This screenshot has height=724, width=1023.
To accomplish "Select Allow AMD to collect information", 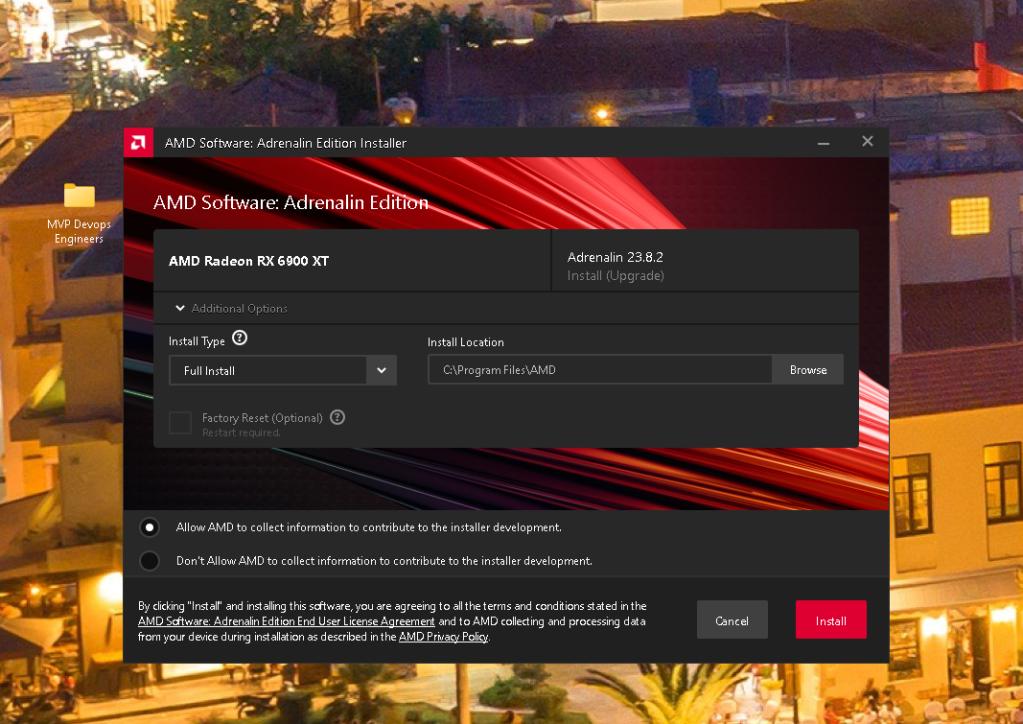I will 149,527.
